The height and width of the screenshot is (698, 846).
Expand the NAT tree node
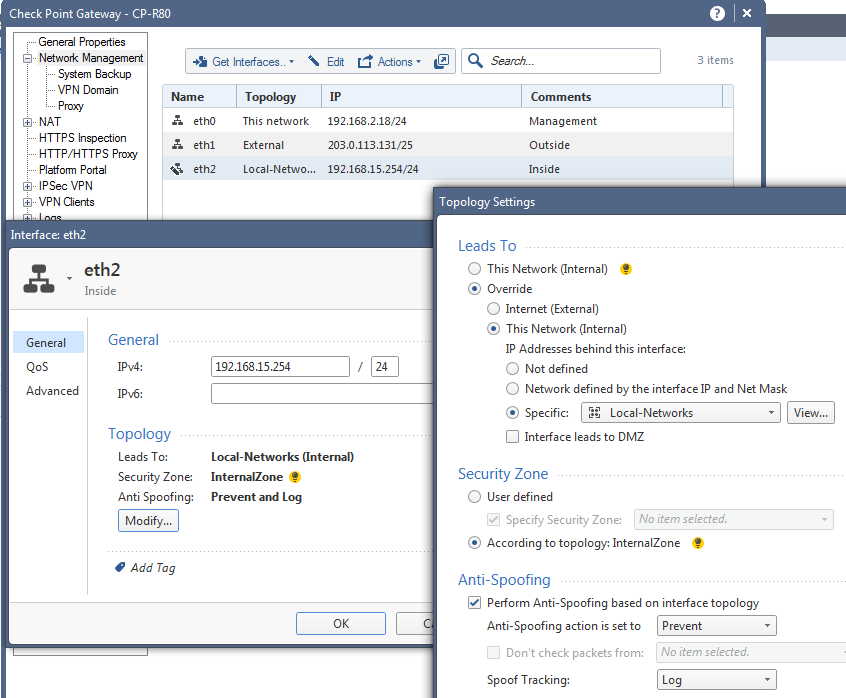(x=28, y=122)
